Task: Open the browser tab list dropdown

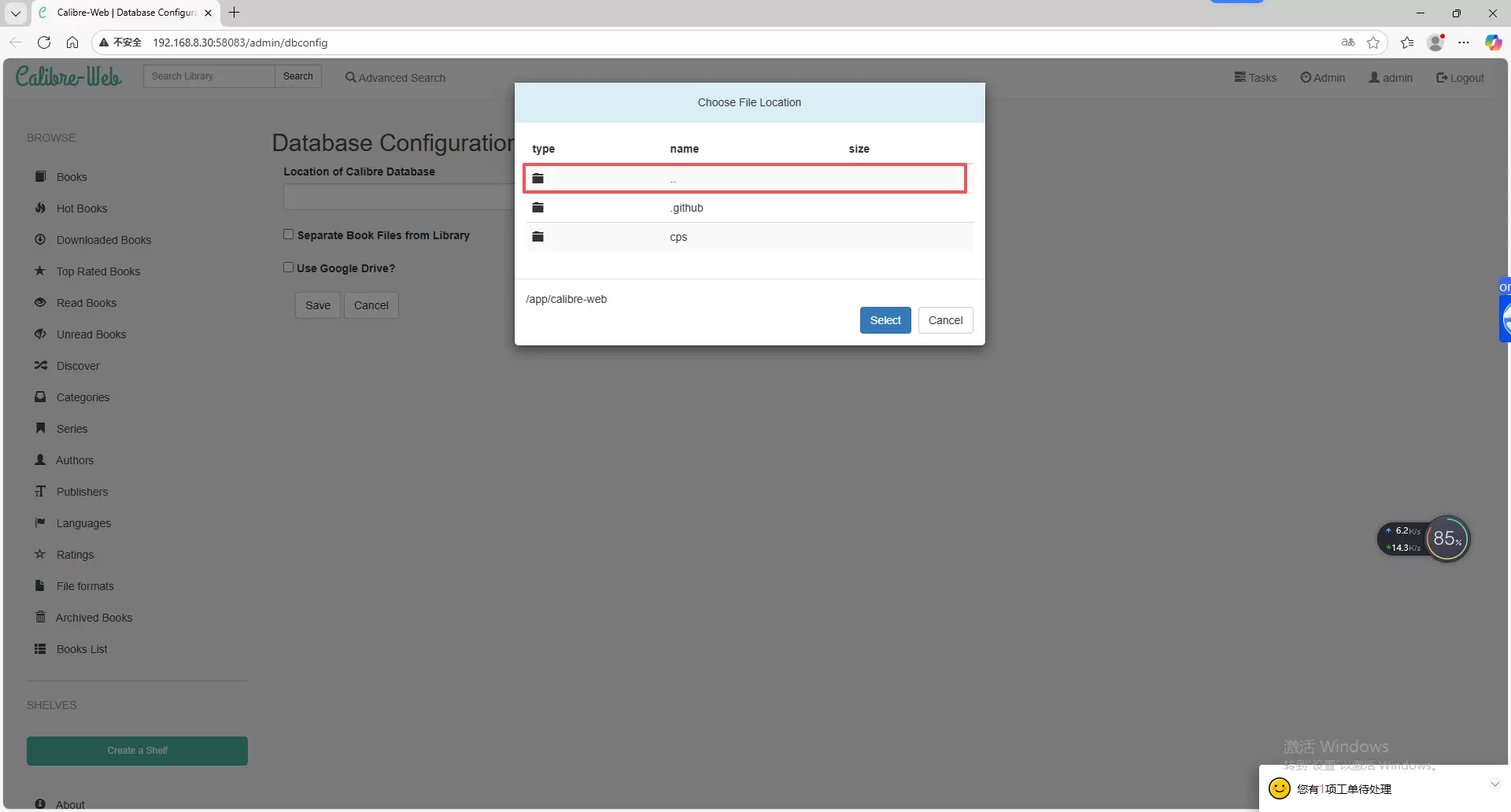Action: click(x=16, y=13)
